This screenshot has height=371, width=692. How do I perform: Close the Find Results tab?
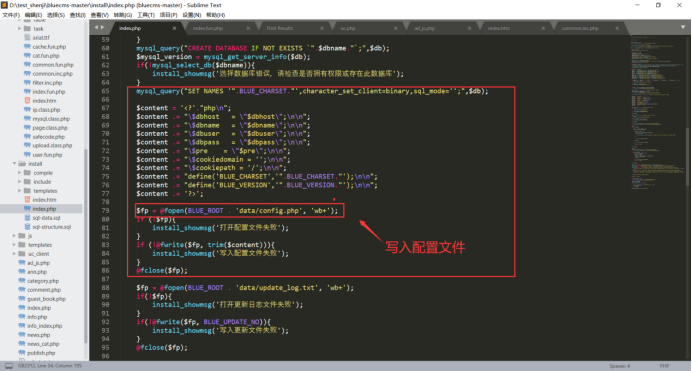[322, 28]
